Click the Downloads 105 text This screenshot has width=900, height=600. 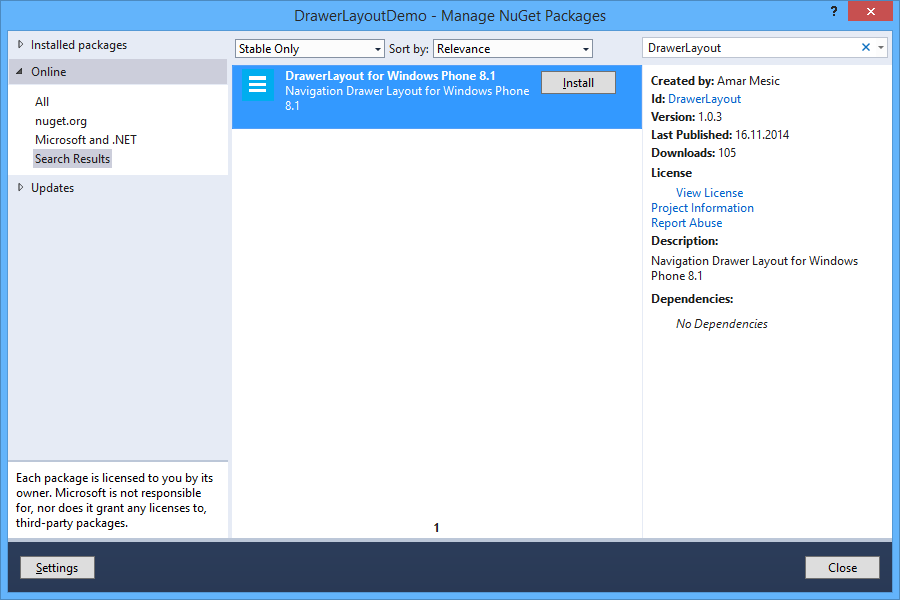click(693, 153)
